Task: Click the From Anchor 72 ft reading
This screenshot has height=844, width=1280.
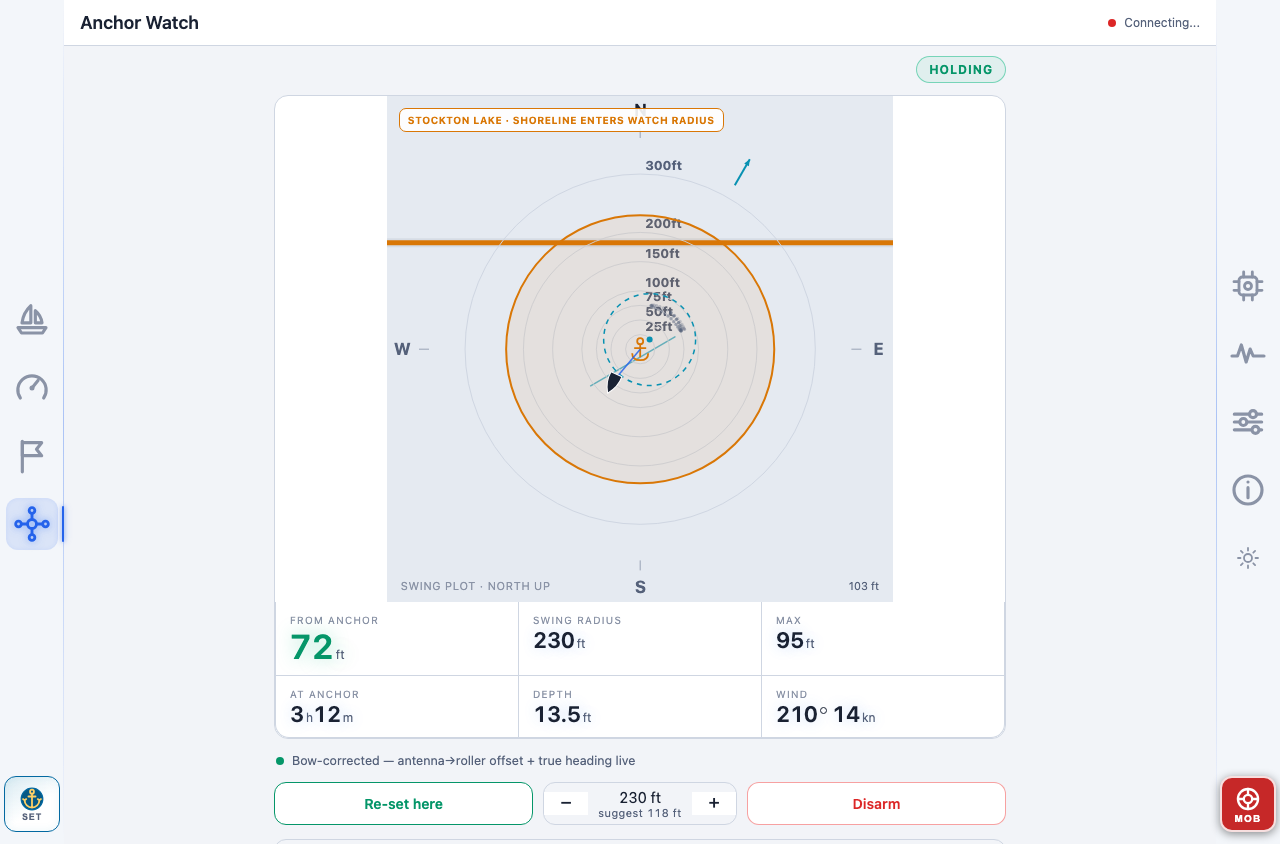Action: coord(396,638)
